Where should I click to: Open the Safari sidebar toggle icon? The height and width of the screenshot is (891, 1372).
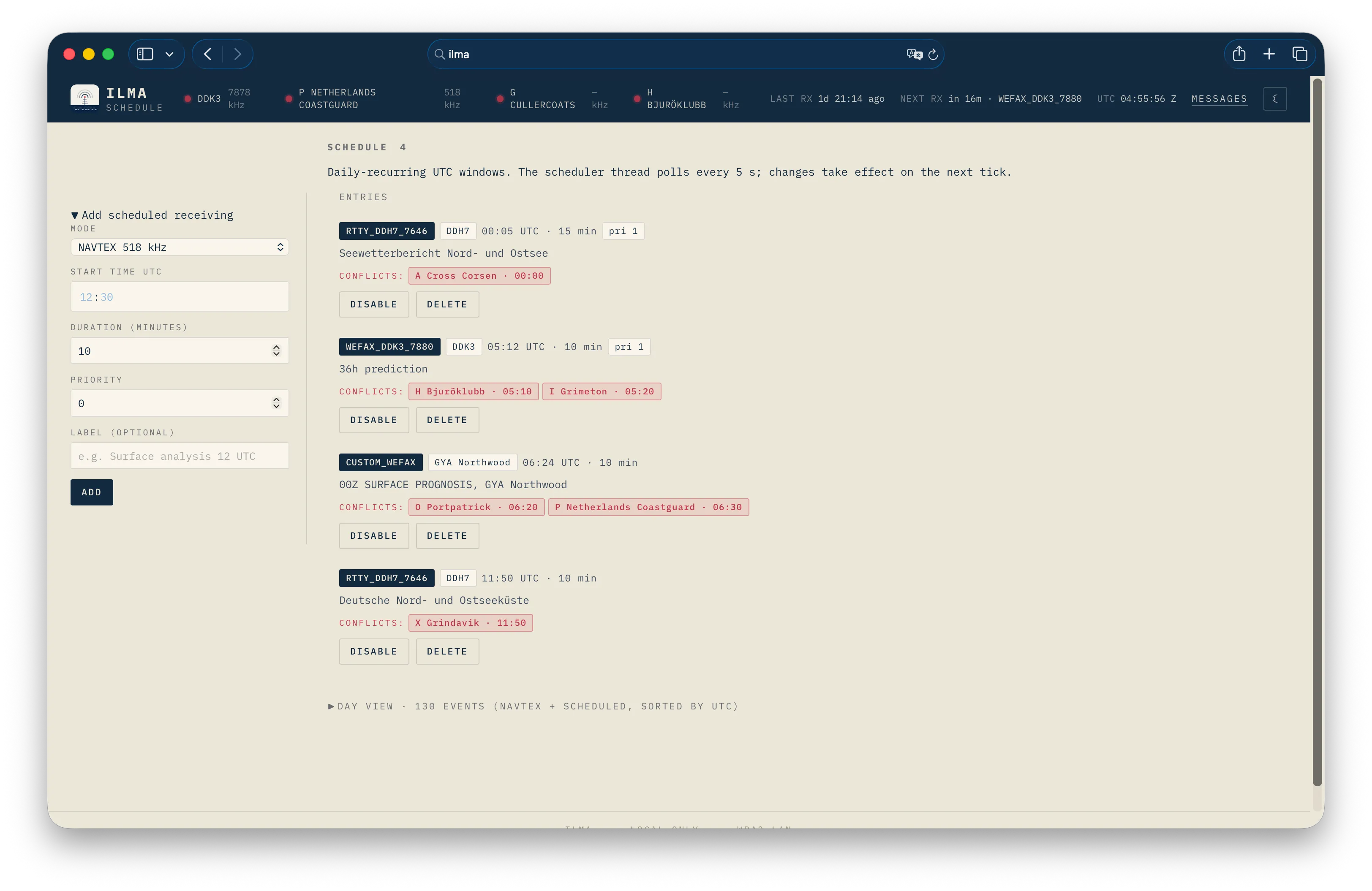145,54
